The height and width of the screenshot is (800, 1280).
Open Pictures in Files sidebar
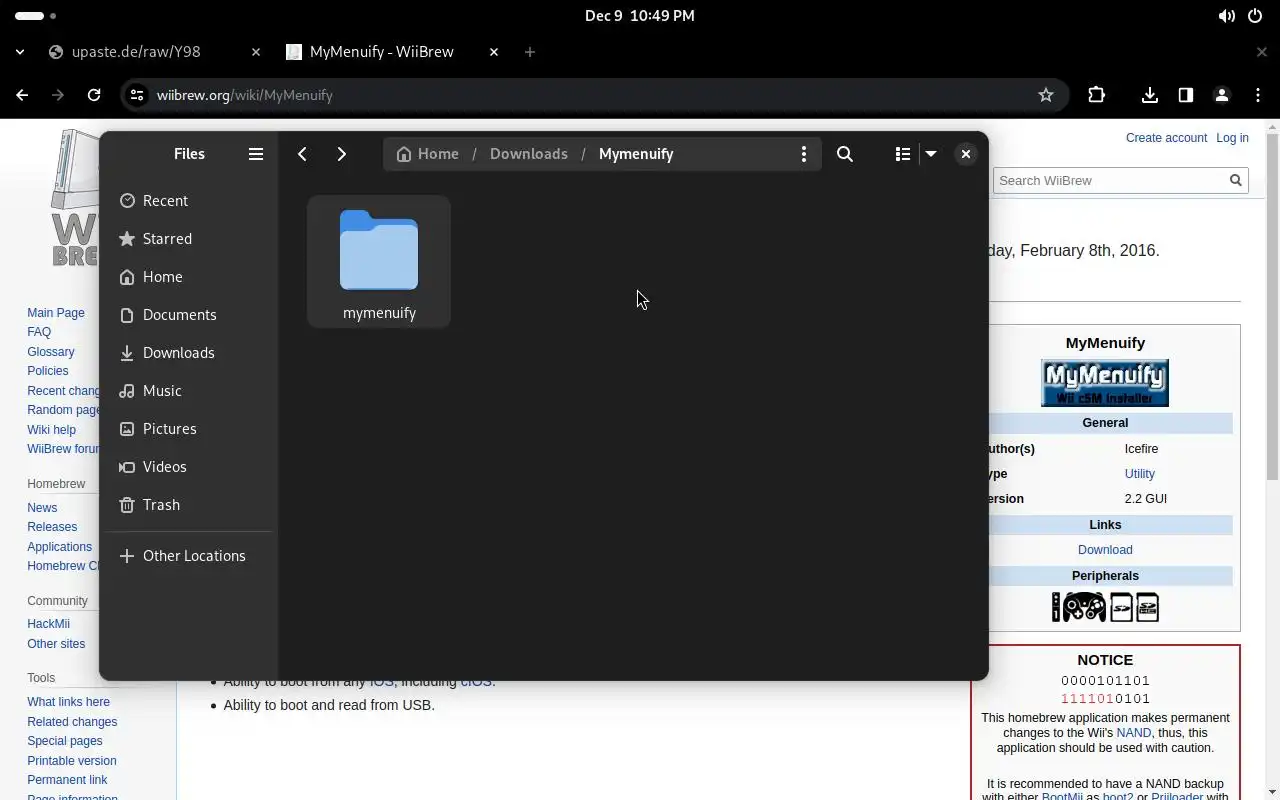pos(189,429)
